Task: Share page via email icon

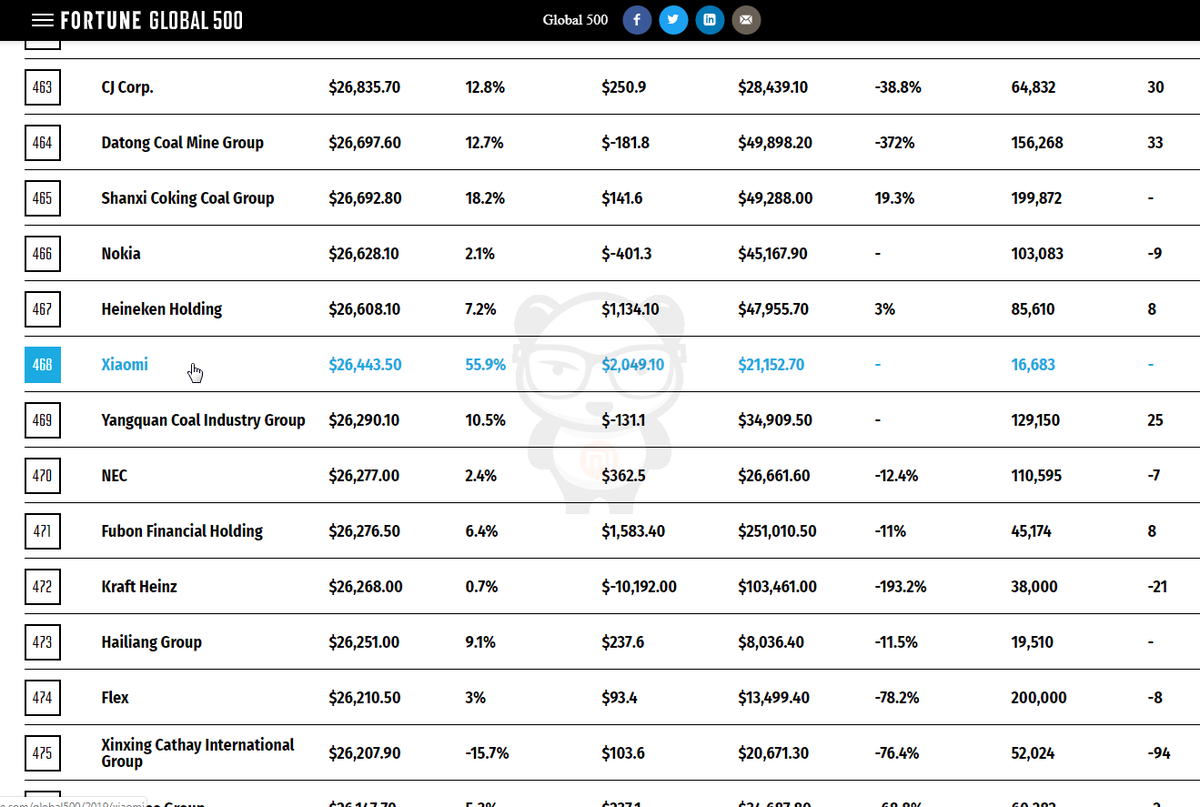Action: click(x=745, y=20)
